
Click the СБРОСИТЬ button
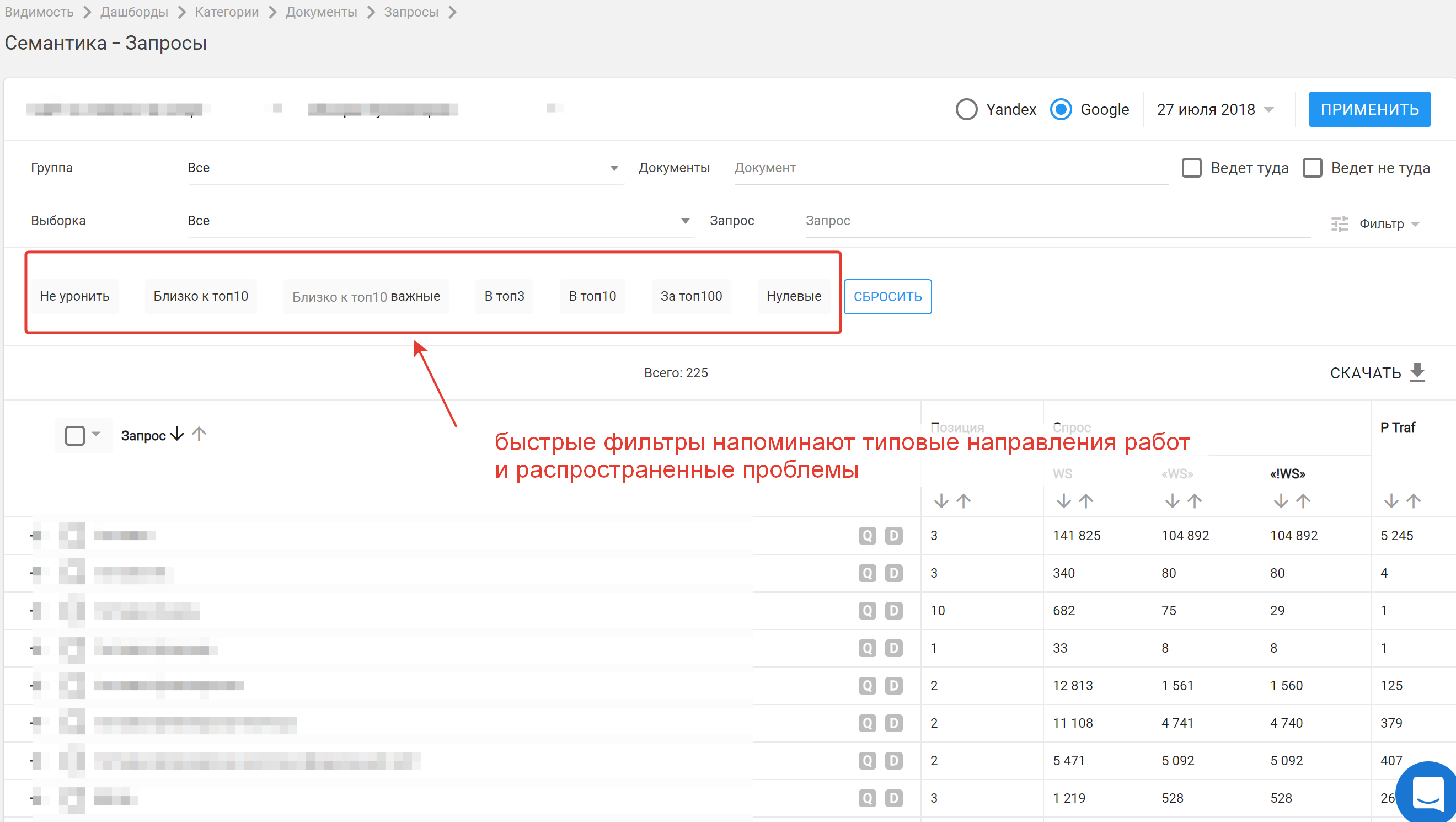tap(887, 296)
